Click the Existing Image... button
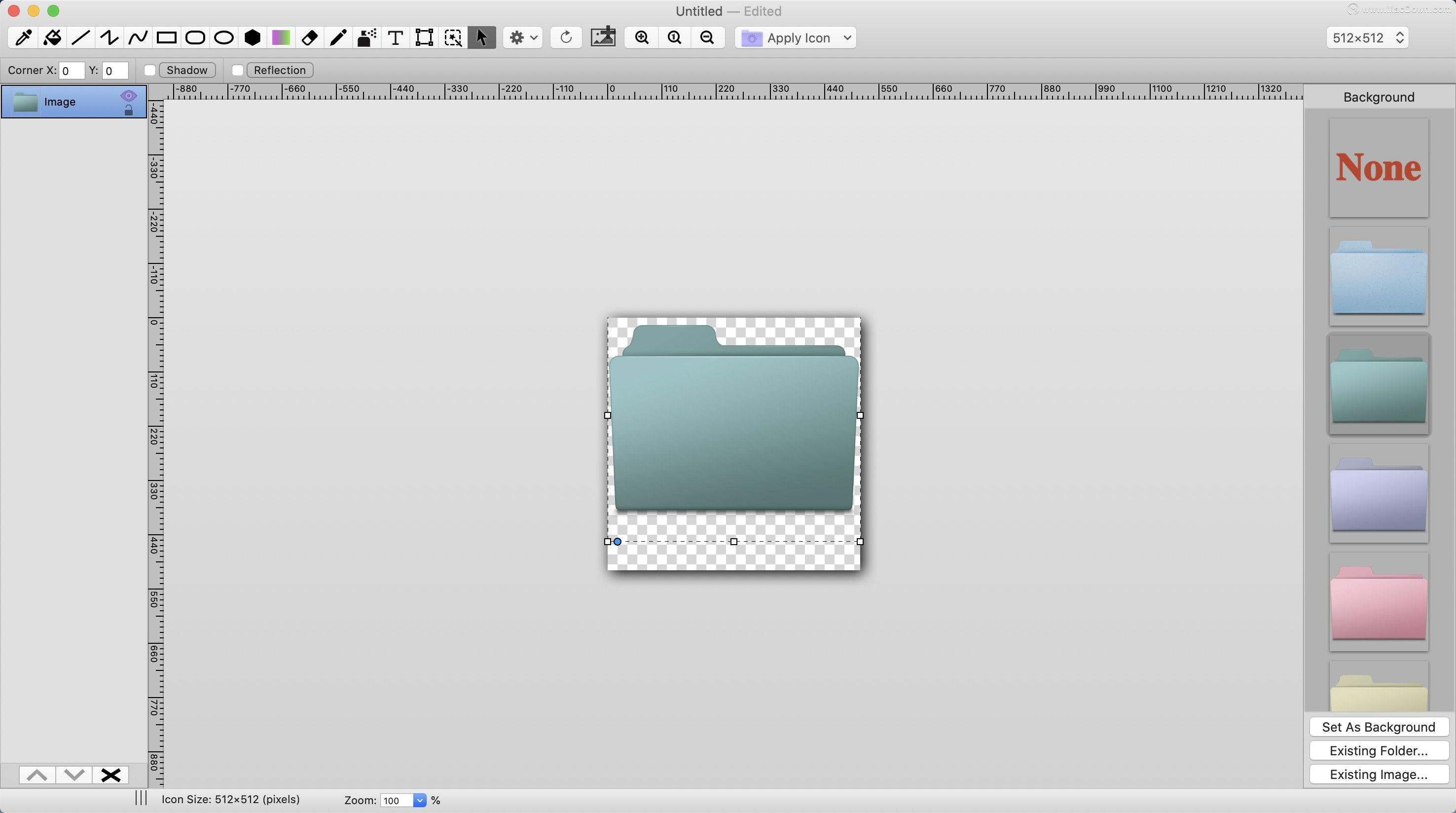 tap(1379, 775)
